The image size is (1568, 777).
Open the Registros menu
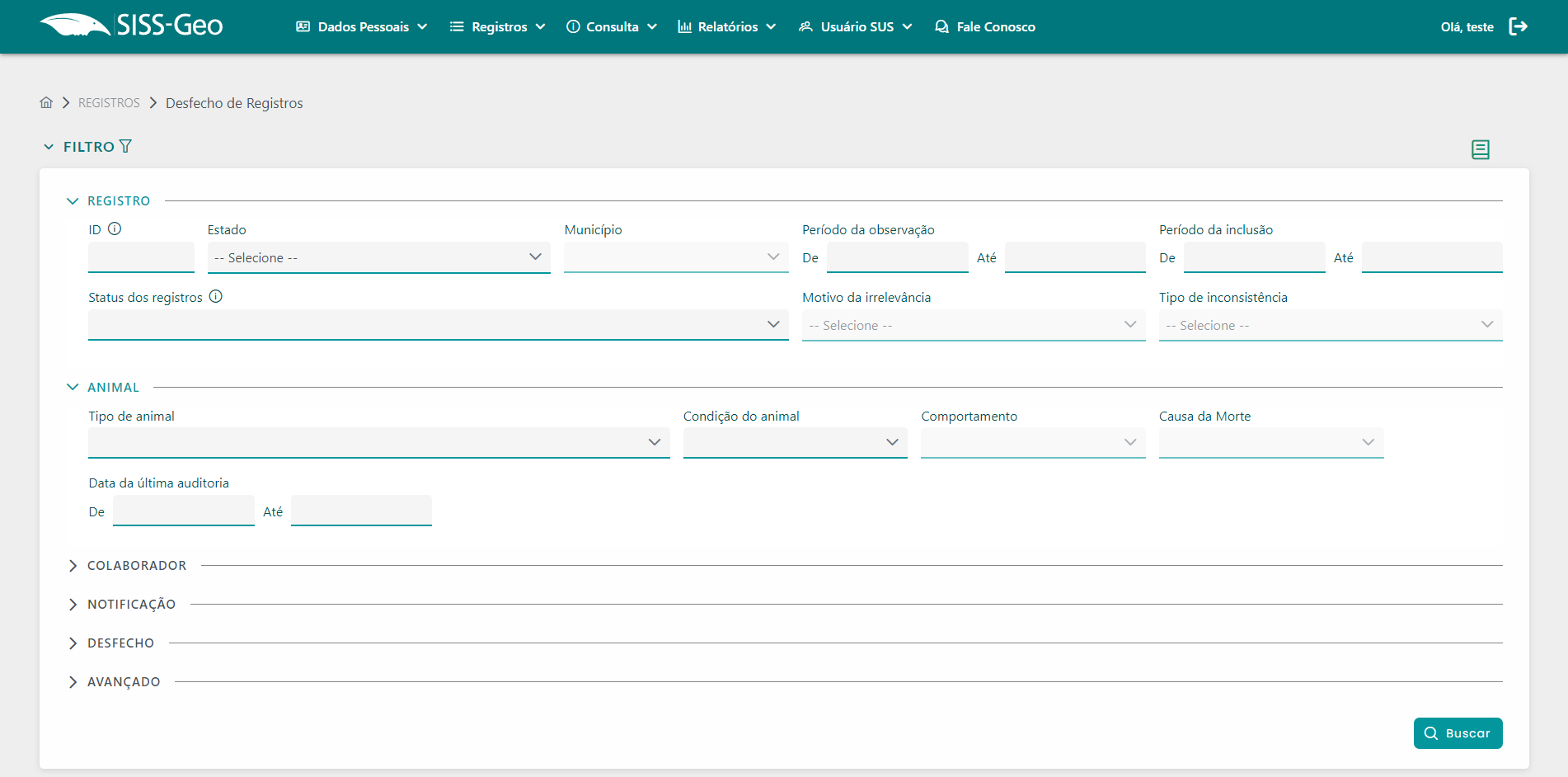(498, 26)
